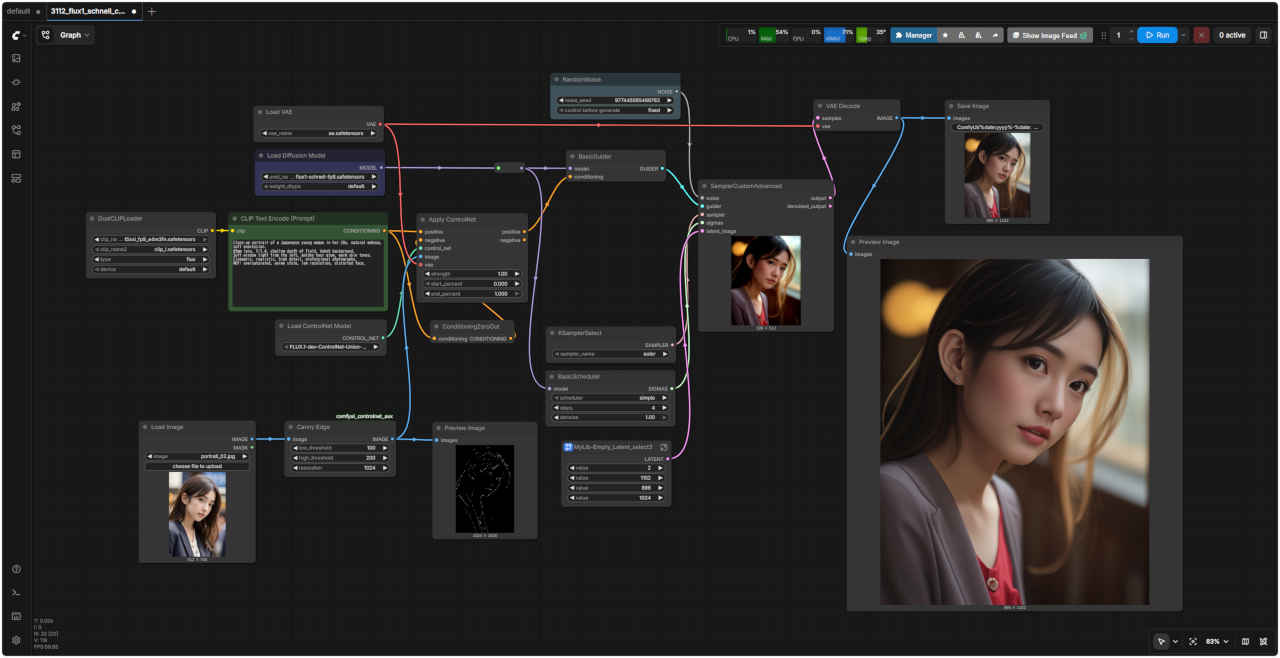
Task: Toggle the minimap icon at bottom right
Action: point(1245,641)
